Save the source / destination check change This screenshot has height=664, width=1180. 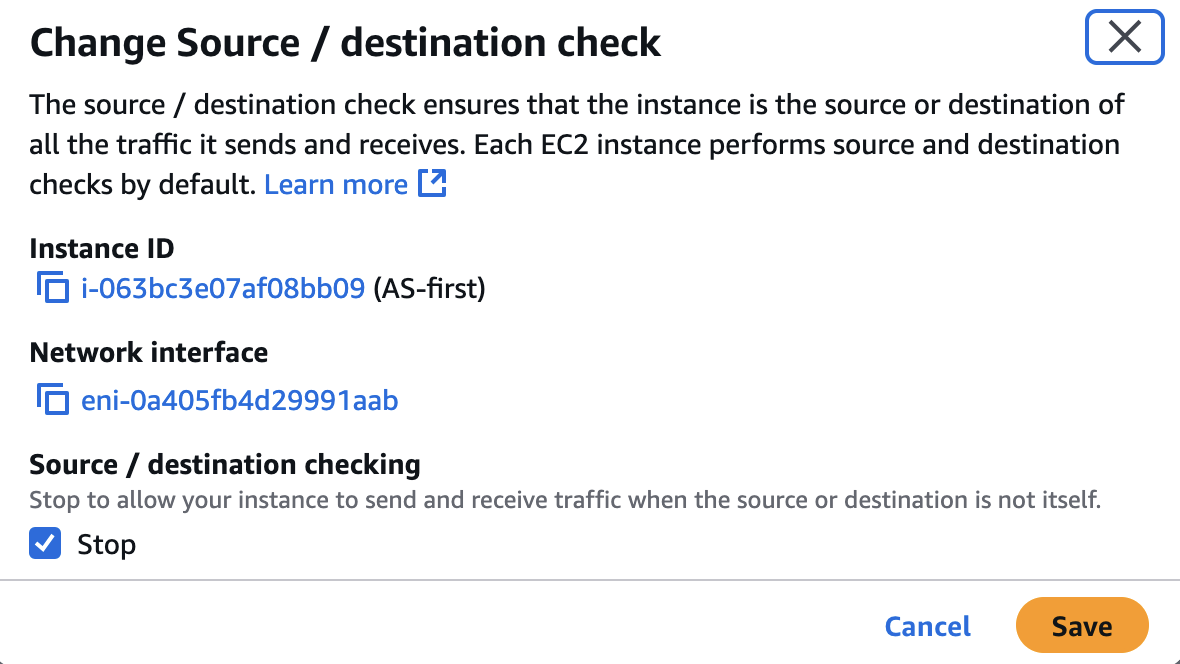(x=1082, y=625)
